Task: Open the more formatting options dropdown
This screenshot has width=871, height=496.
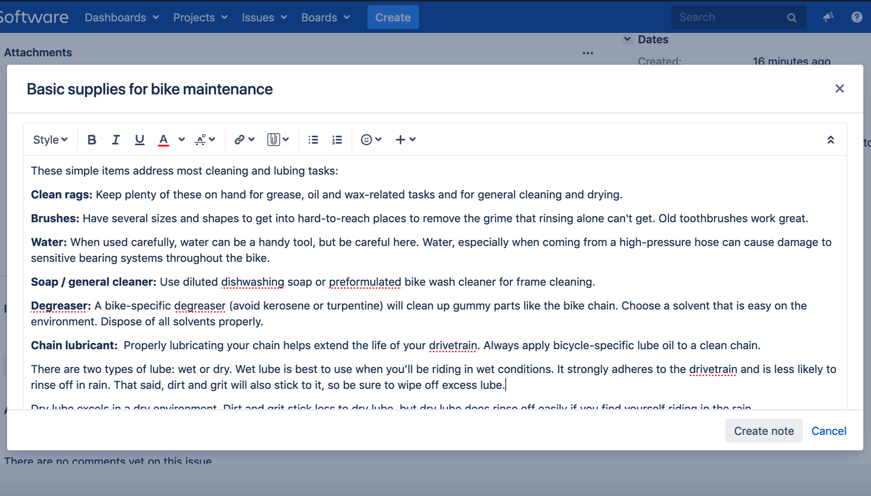Action: tap(205, 140)
